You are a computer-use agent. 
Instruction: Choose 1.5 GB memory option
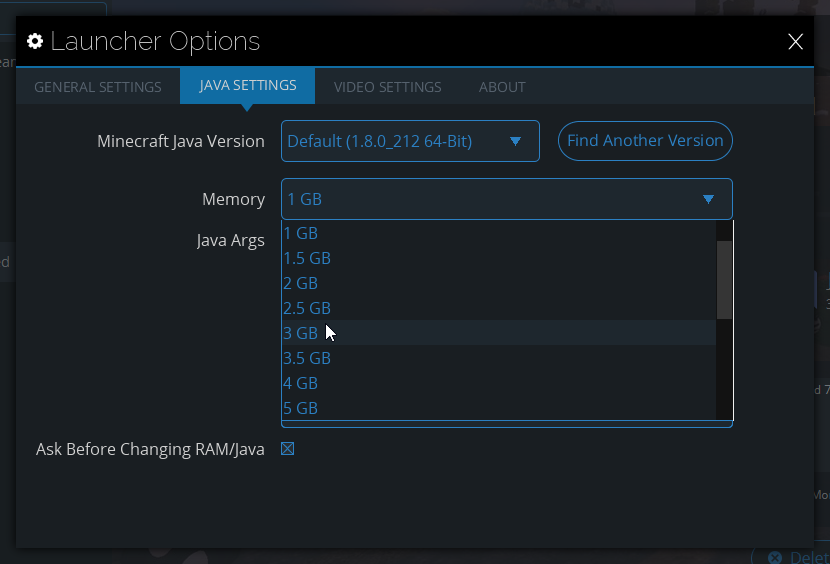click(x=499, y=258)
